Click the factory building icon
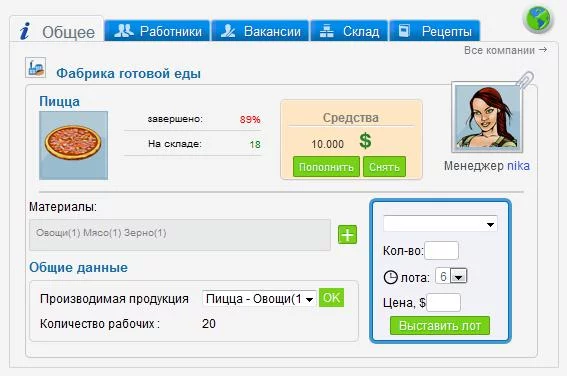This screenshot has height=376, width=567. 35,67
